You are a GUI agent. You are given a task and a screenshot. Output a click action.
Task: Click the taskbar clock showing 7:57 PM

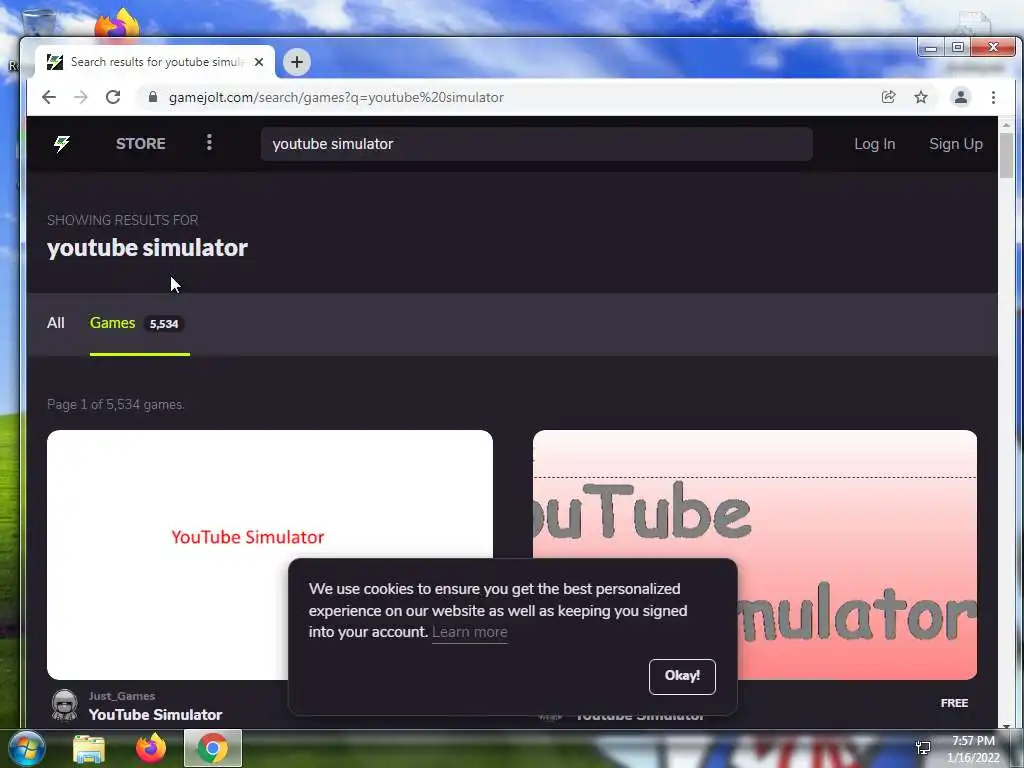973,749
